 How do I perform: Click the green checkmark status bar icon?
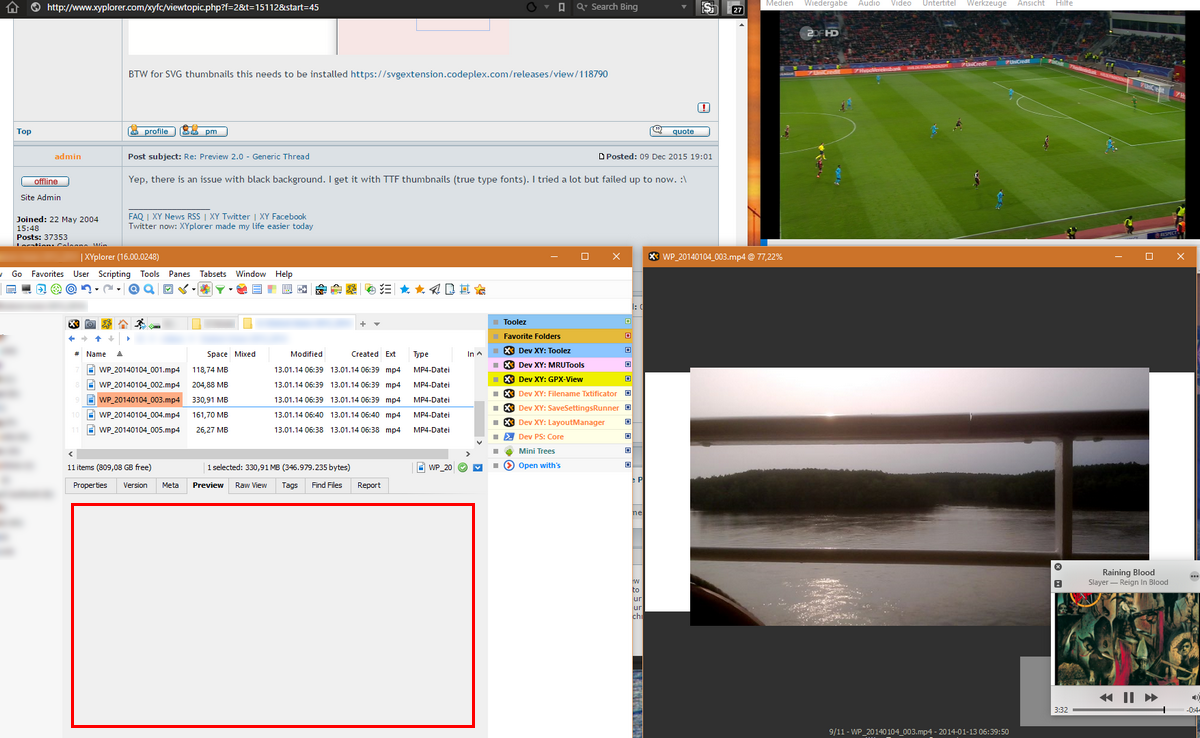coord(463,467)
